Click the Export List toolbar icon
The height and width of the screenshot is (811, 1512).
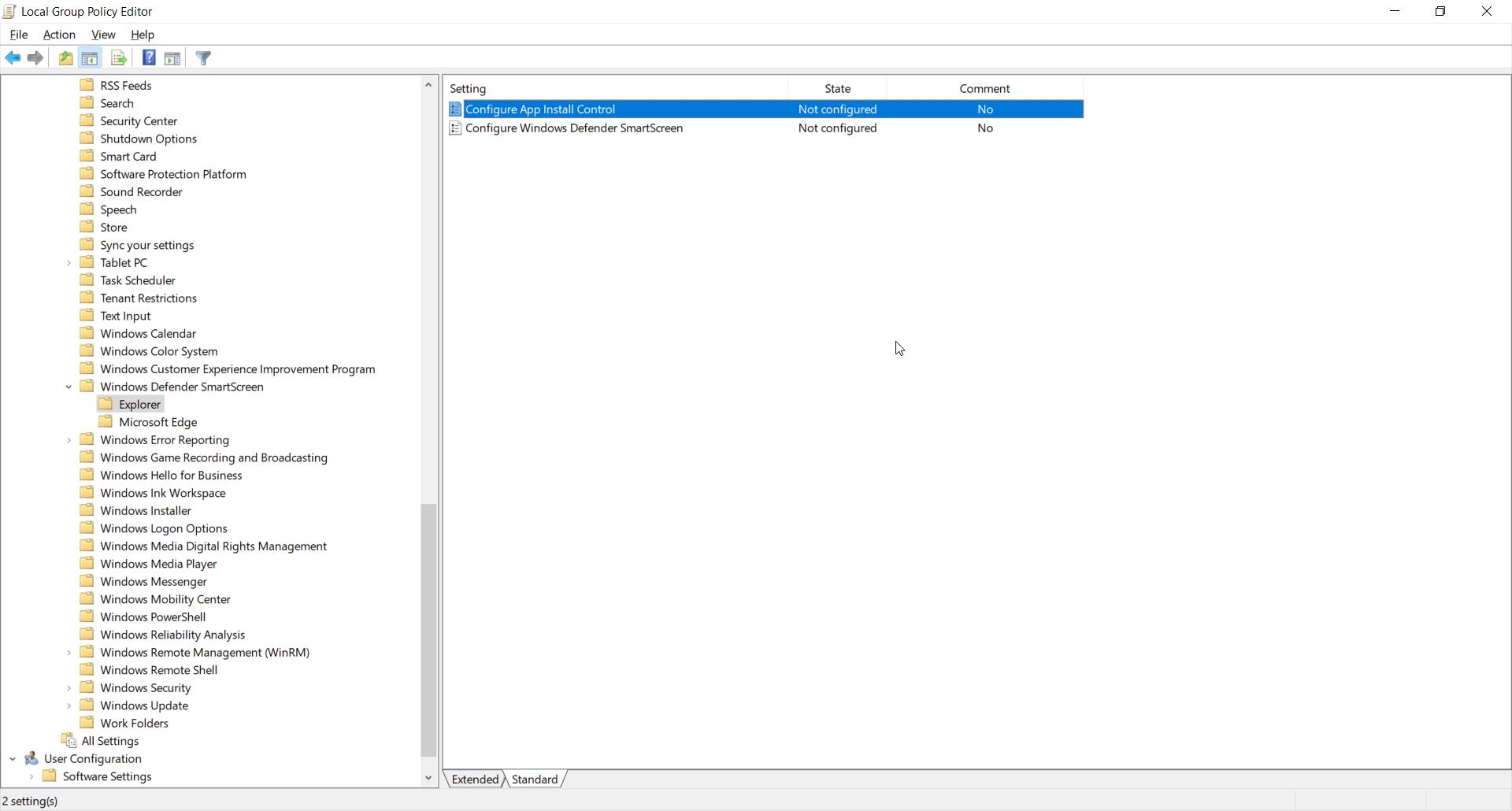point(119,58)
